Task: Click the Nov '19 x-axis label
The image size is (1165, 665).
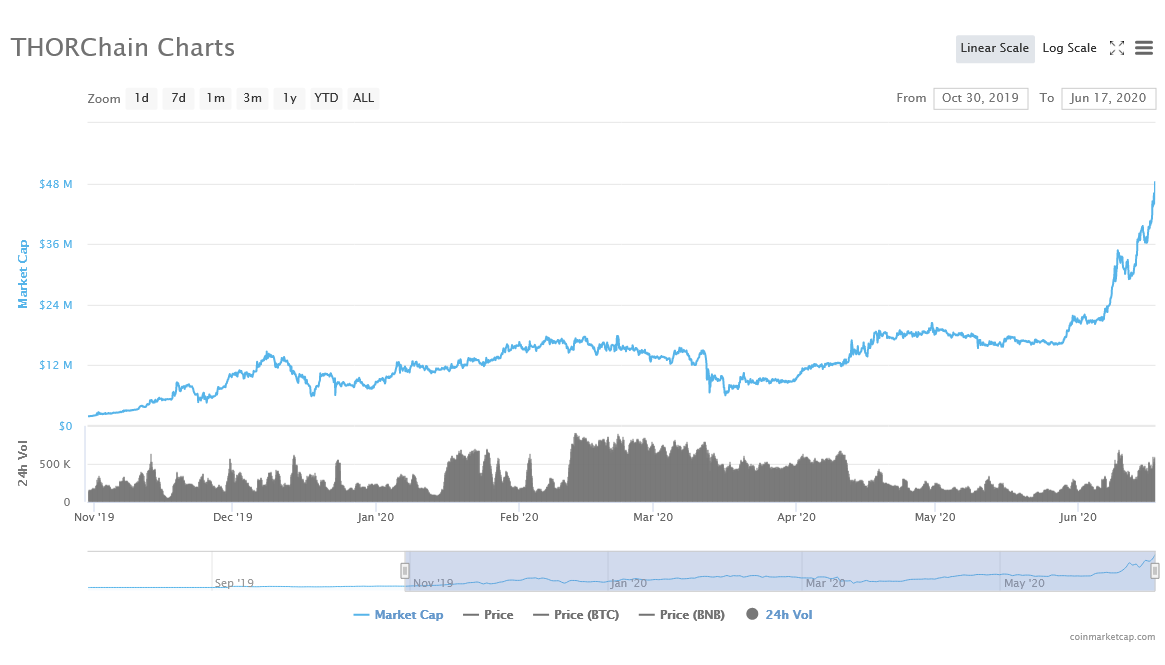Action: (x=94, y=517)
